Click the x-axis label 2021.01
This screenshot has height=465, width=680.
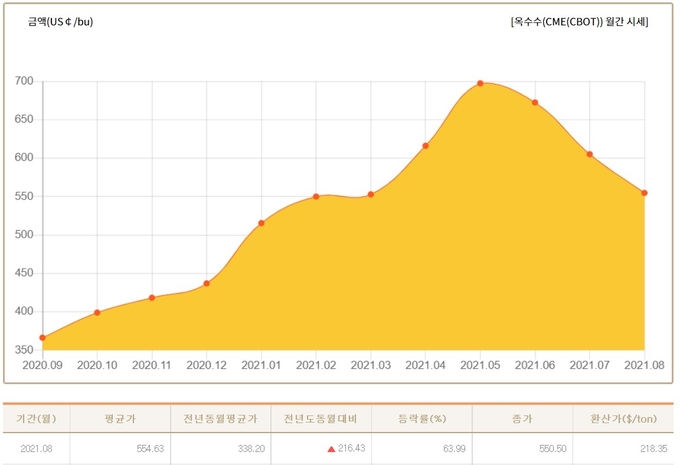coord(262,365)
